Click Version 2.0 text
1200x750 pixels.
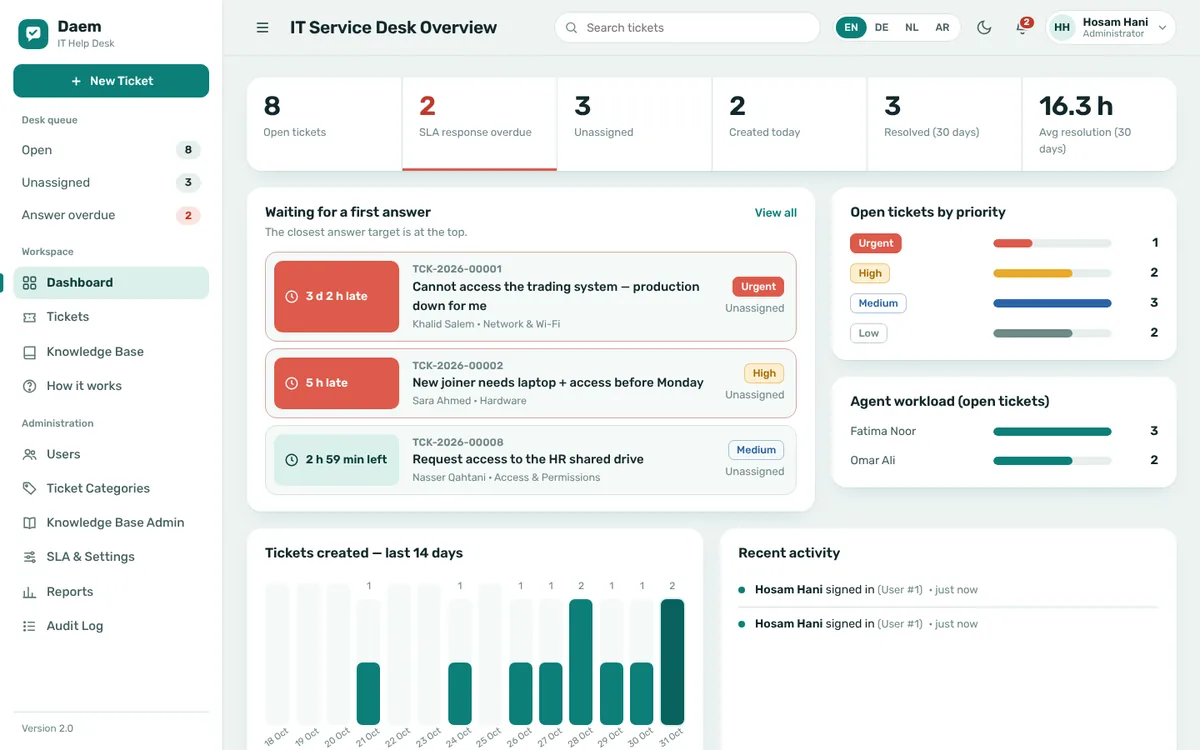click(47, 728)
